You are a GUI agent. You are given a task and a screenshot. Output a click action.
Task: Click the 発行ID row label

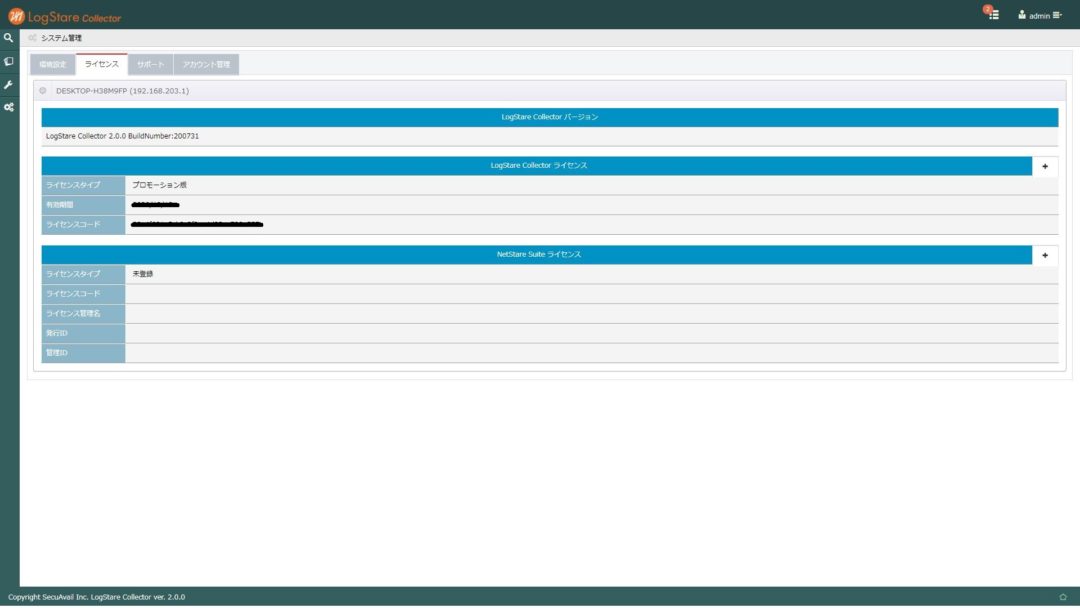click(83, 333)
